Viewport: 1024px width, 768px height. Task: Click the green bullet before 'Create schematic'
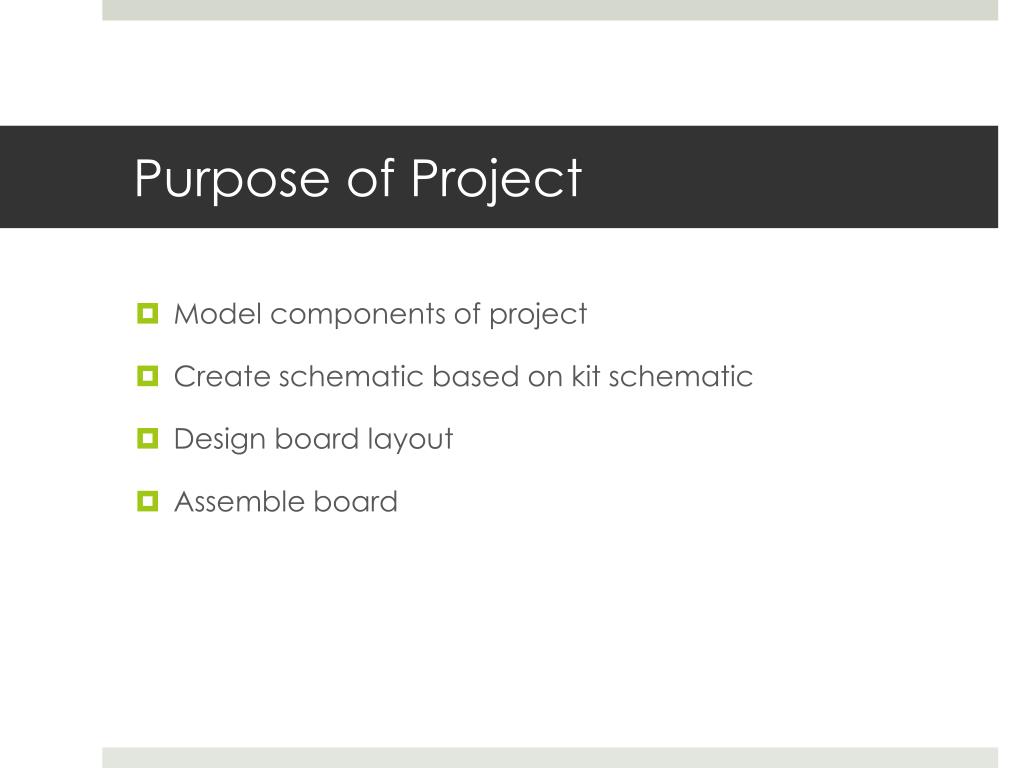coord(148,376)
